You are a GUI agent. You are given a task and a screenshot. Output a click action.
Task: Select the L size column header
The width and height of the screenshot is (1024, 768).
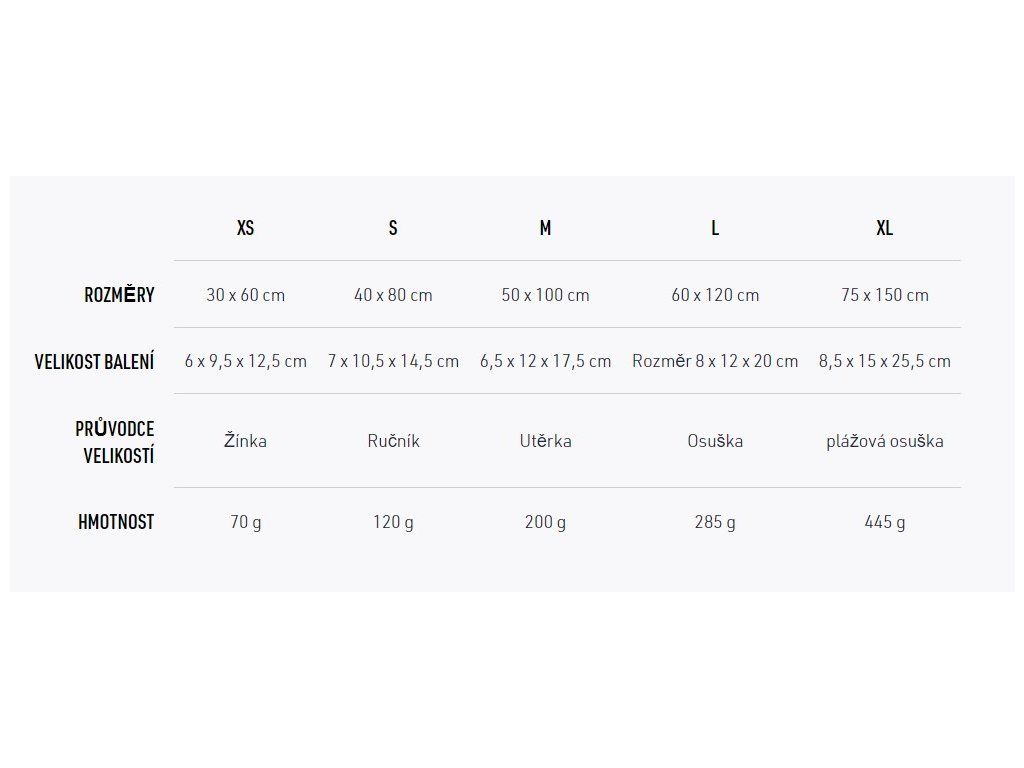click(715, 228)
